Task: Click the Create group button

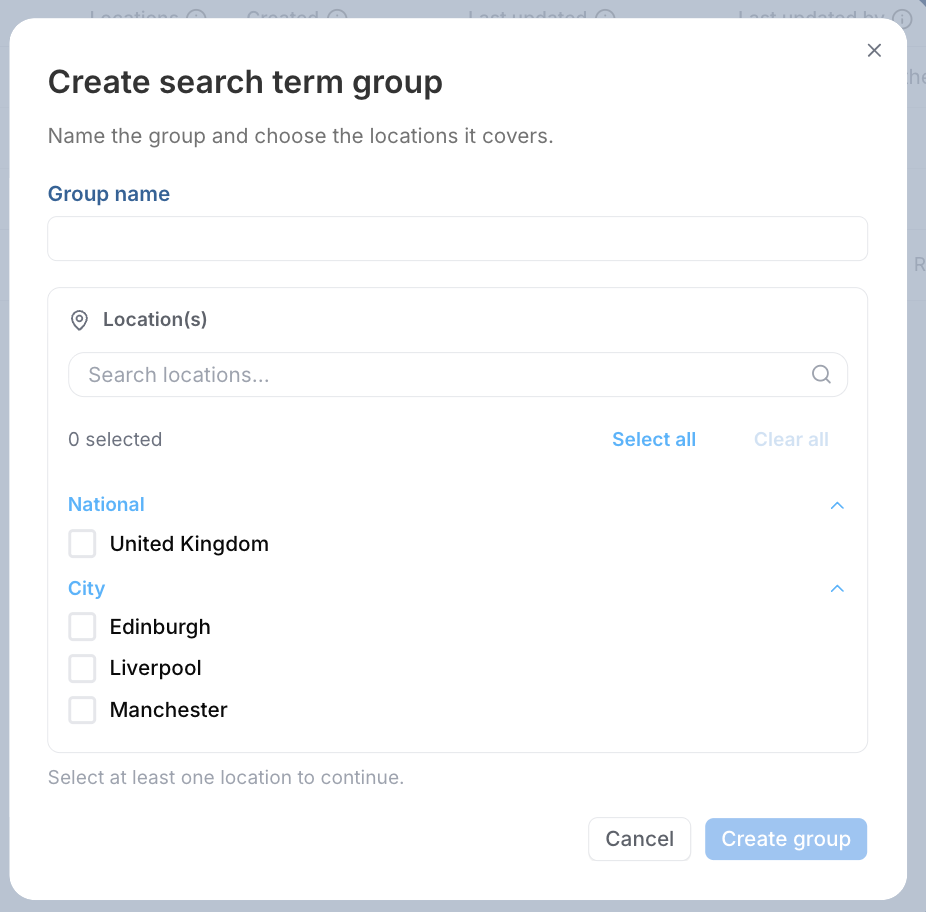Action: tap(786, 839)
